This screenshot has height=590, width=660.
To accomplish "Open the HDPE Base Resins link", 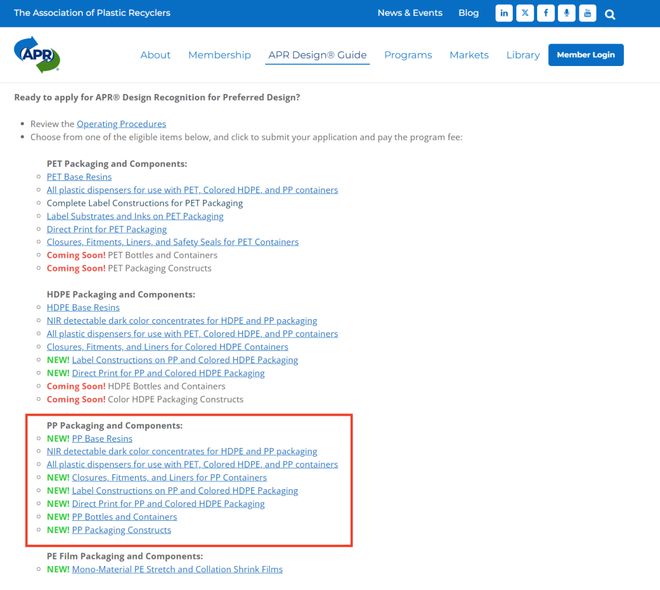I will [83, 308].
